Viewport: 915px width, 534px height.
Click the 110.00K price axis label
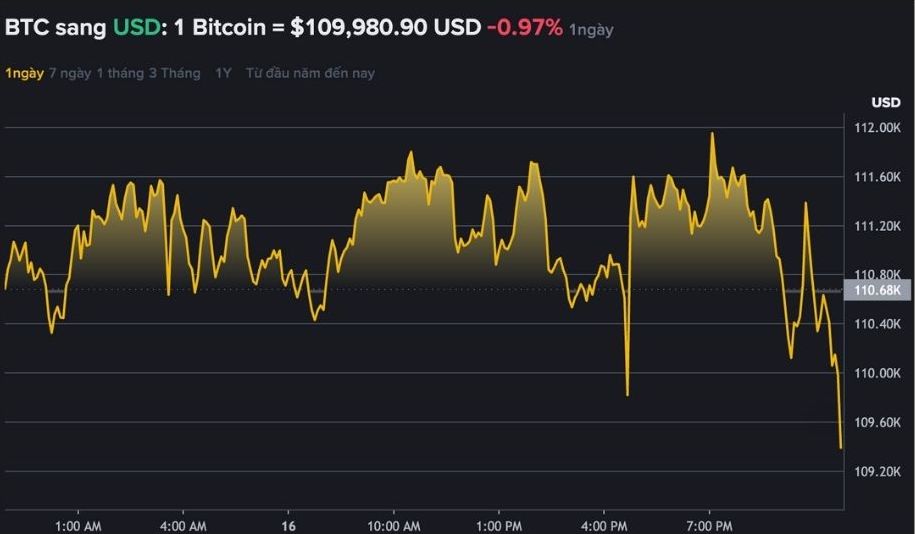point(877,373)
